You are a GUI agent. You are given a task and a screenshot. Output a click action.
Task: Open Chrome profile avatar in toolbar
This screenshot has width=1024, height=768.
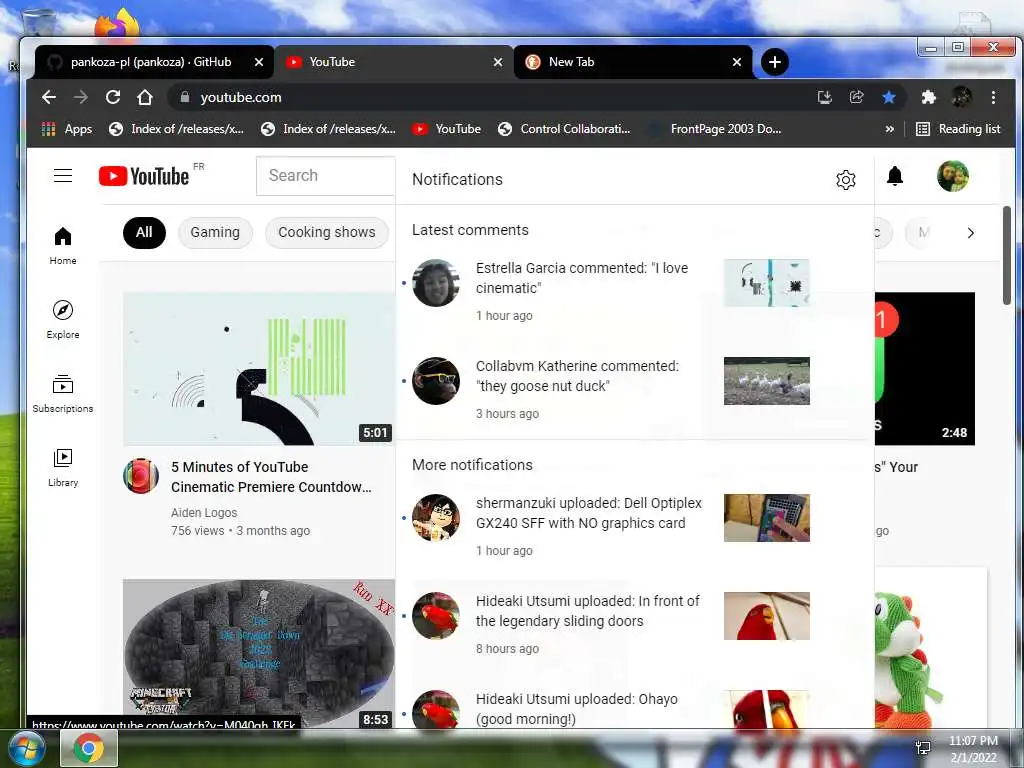[x=961, y=97]
